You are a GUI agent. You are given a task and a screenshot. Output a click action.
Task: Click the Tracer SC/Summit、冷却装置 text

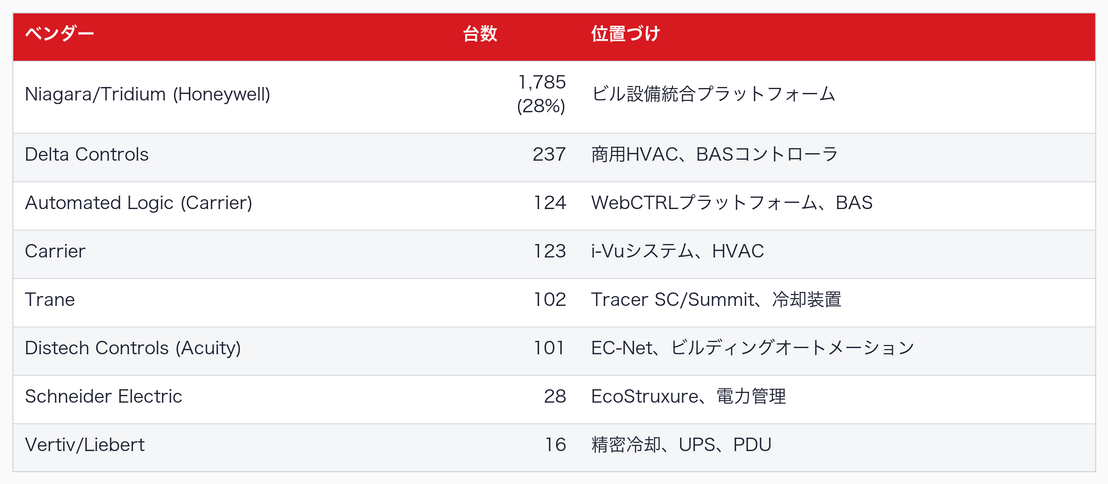pyautogui.click(x=716, y=300)
